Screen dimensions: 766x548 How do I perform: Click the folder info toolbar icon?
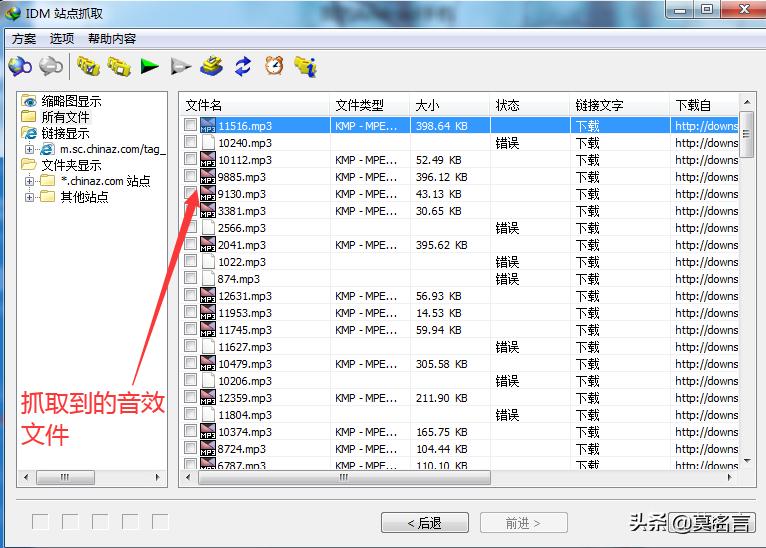coord(306,66)
